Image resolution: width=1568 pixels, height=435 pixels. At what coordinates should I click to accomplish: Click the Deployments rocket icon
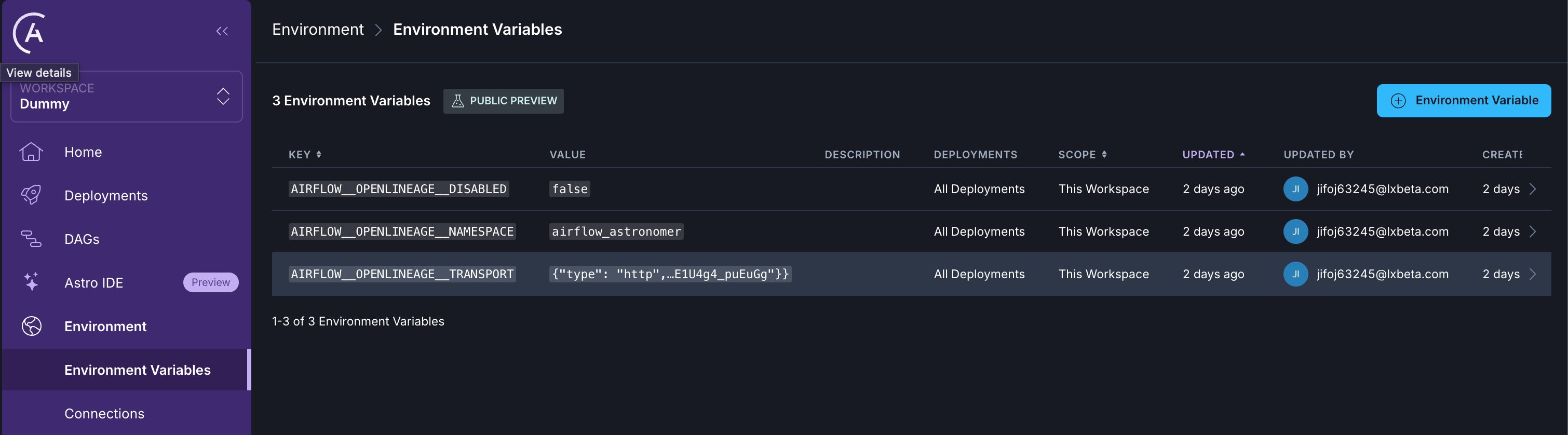tap(31, 195)
